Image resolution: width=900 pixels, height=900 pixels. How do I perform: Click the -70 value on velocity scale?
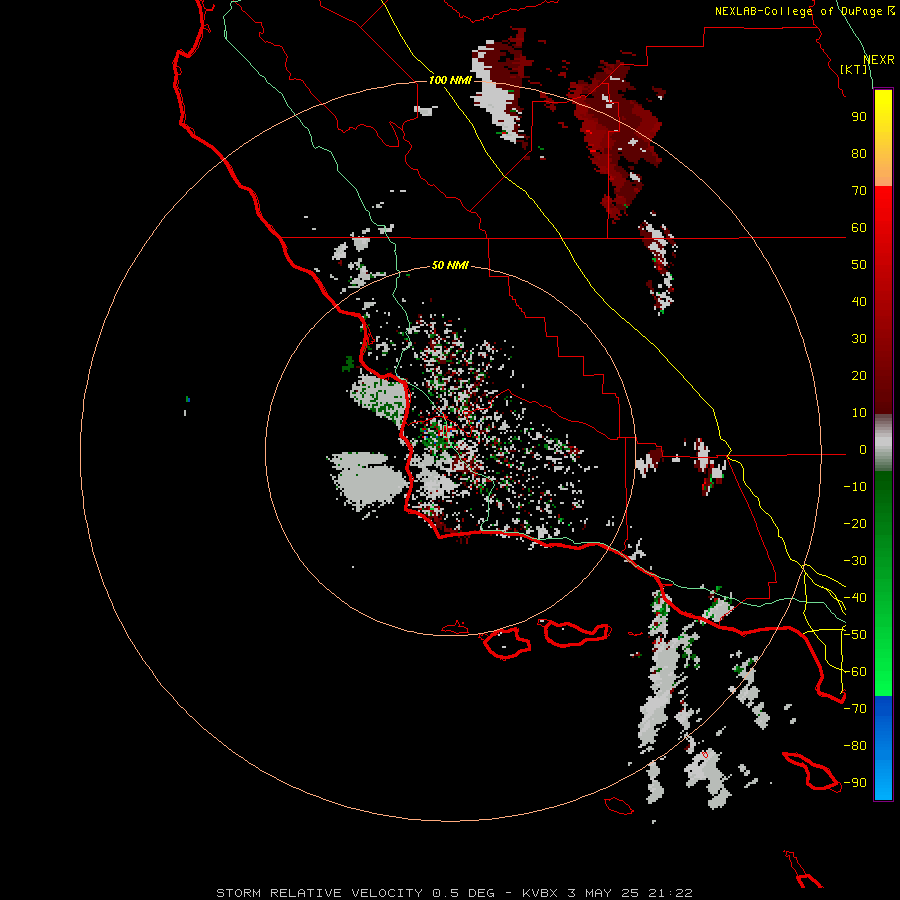pos(855,709)
